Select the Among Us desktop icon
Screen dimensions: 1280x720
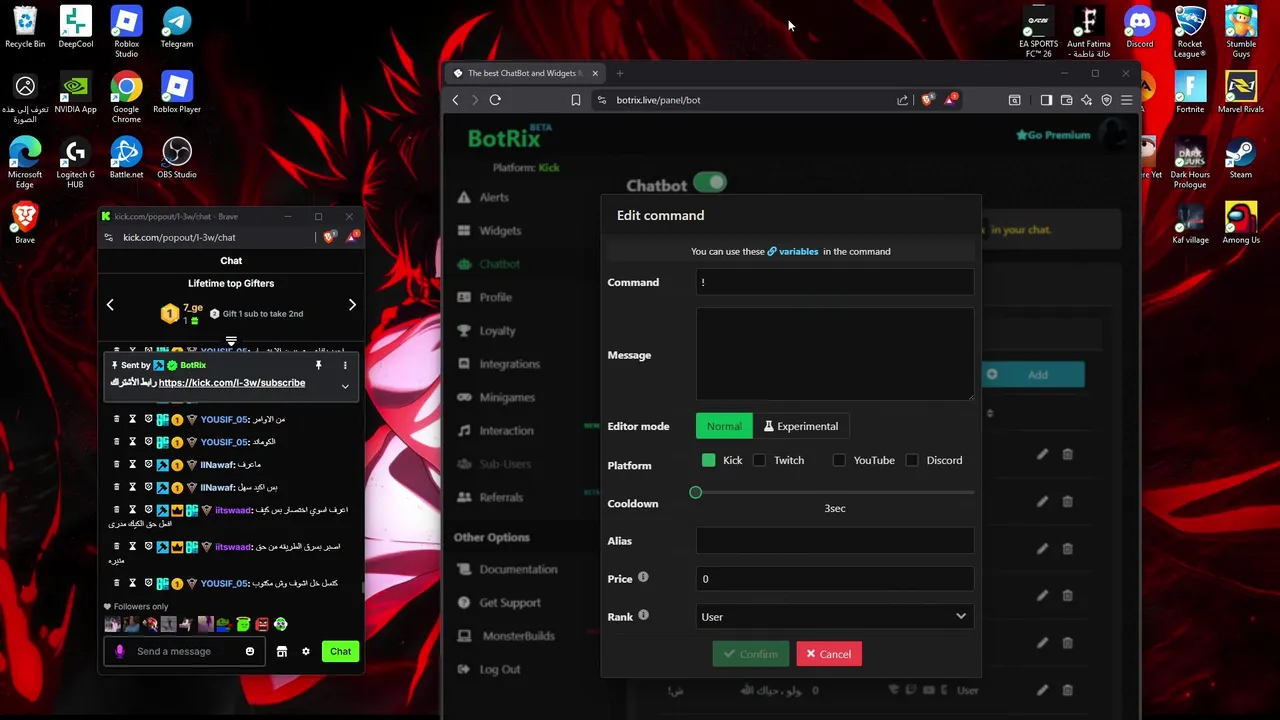click(1241, 223)
